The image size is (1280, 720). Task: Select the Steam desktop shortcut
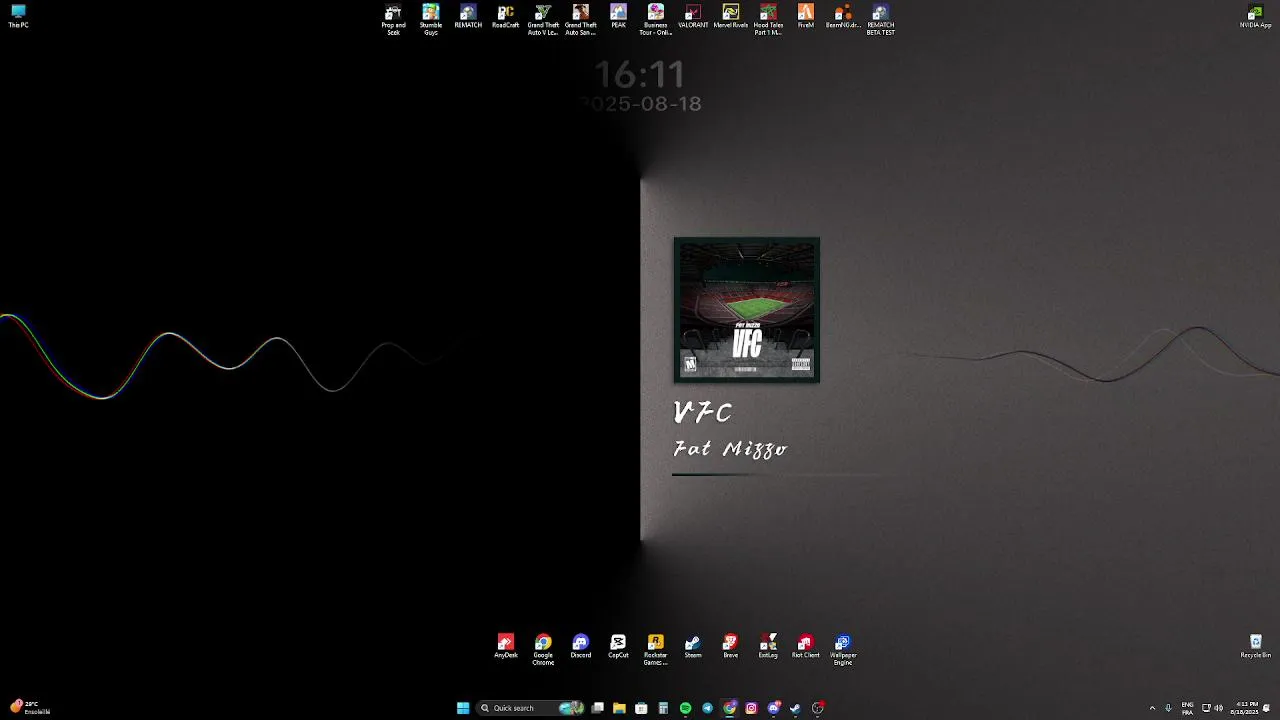pyautogui.click(x=693, y=647)
